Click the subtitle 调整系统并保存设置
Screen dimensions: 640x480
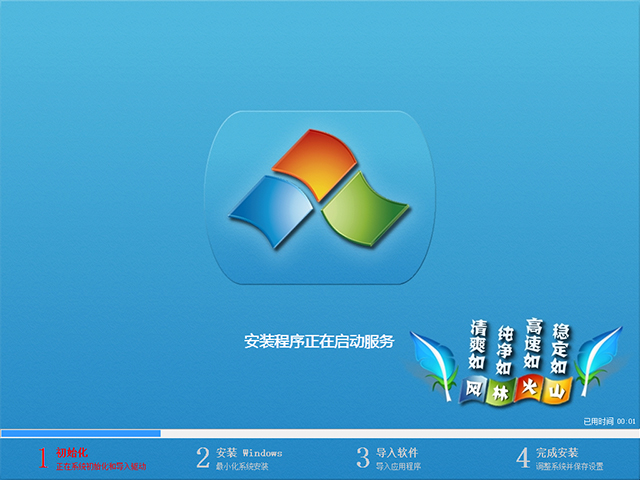(569, 466)
